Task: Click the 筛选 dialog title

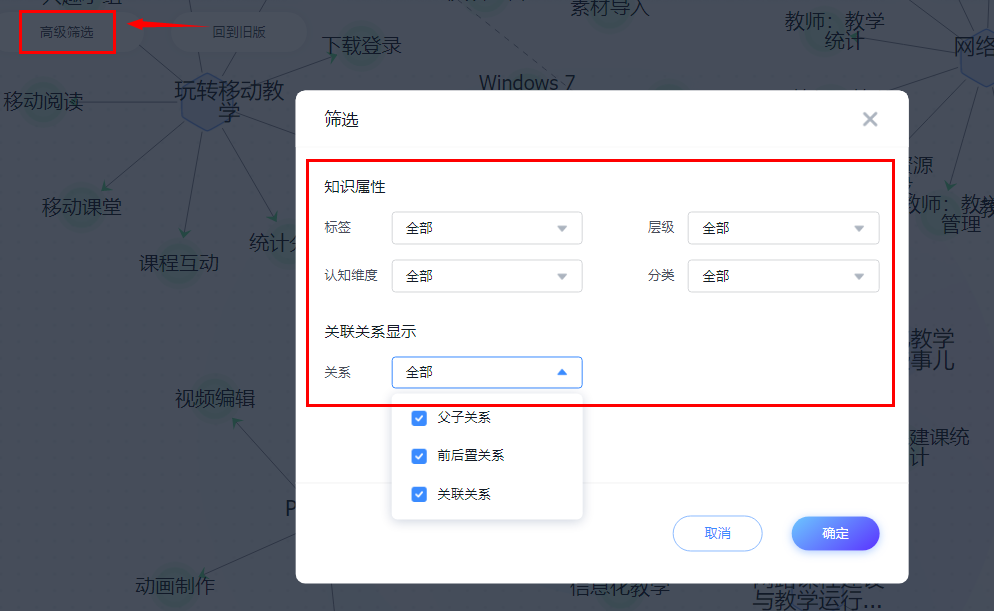Action: [x=342, y=119]
